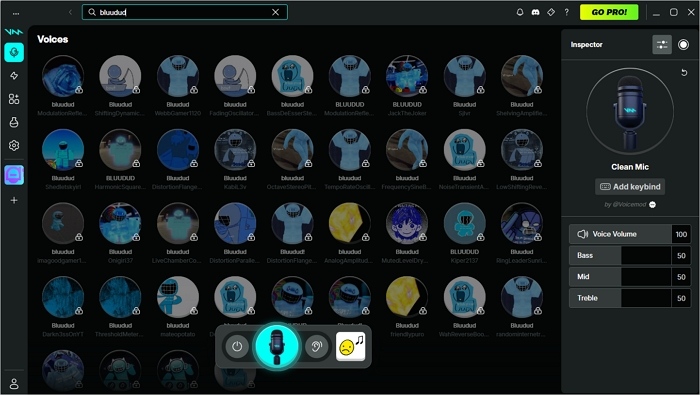
Task: Click the Treble value 50
Action: [681, 298]
